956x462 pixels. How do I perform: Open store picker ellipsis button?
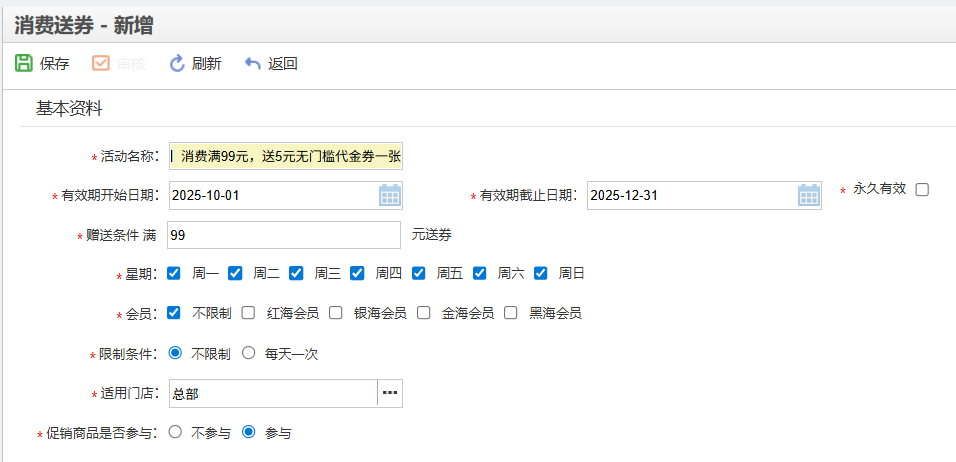[390, 393]
